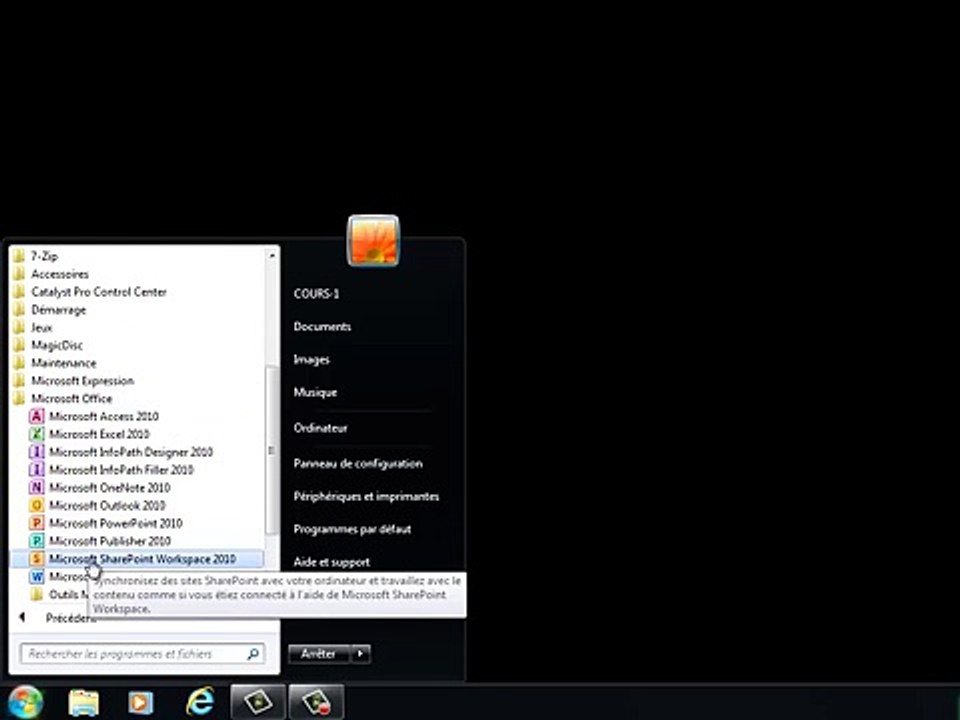Open Aide et support
960x720 pixels.
pyautogui.click(x=332, y=561)
